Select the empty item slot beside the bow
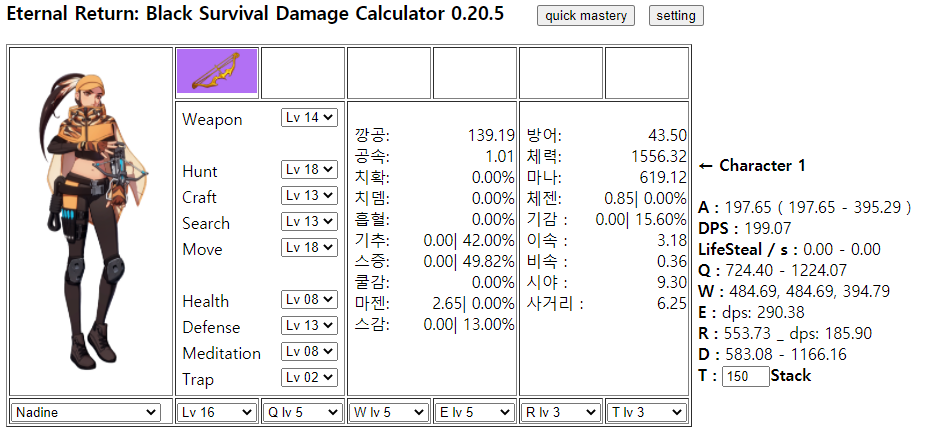935x435 pixels. tap(303, 73)
